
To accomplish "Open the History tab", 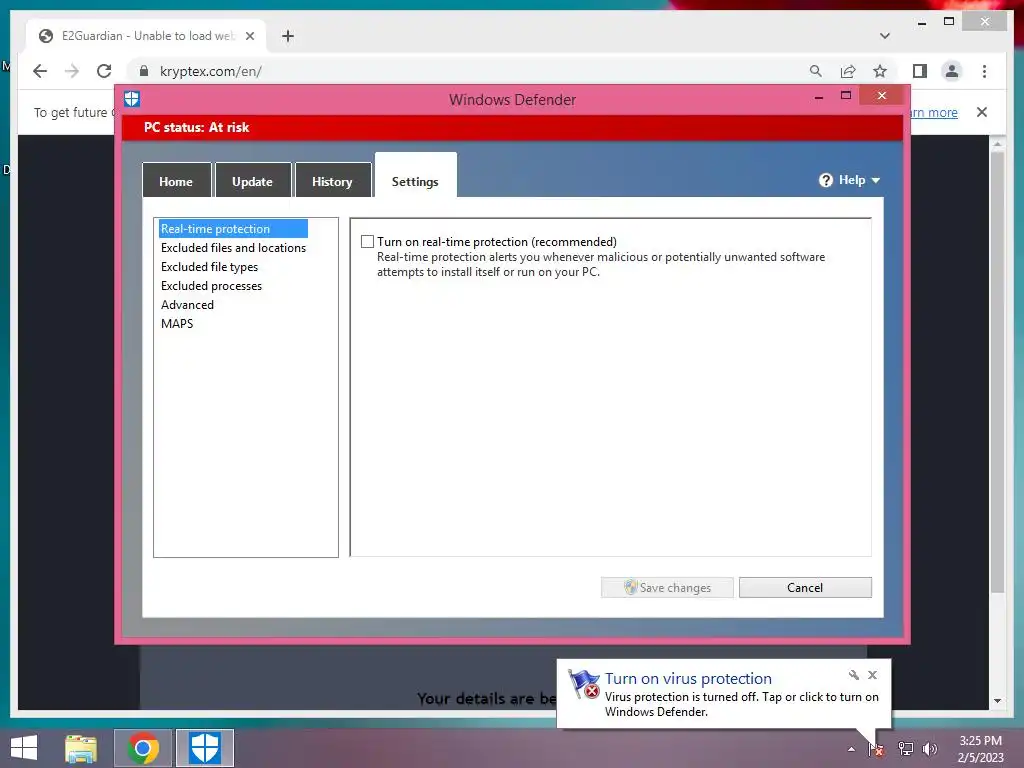I will coord(332,181).
